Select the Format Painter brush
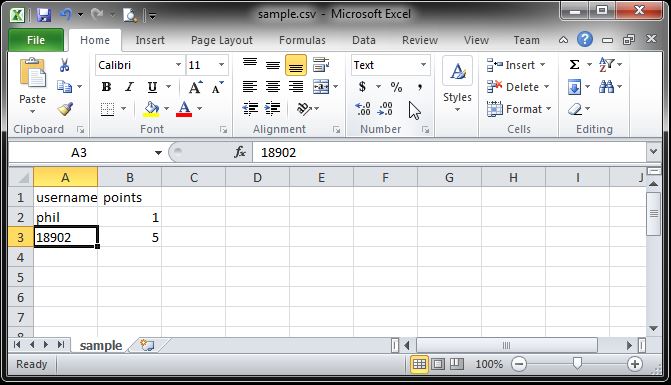 click(65, 109)
